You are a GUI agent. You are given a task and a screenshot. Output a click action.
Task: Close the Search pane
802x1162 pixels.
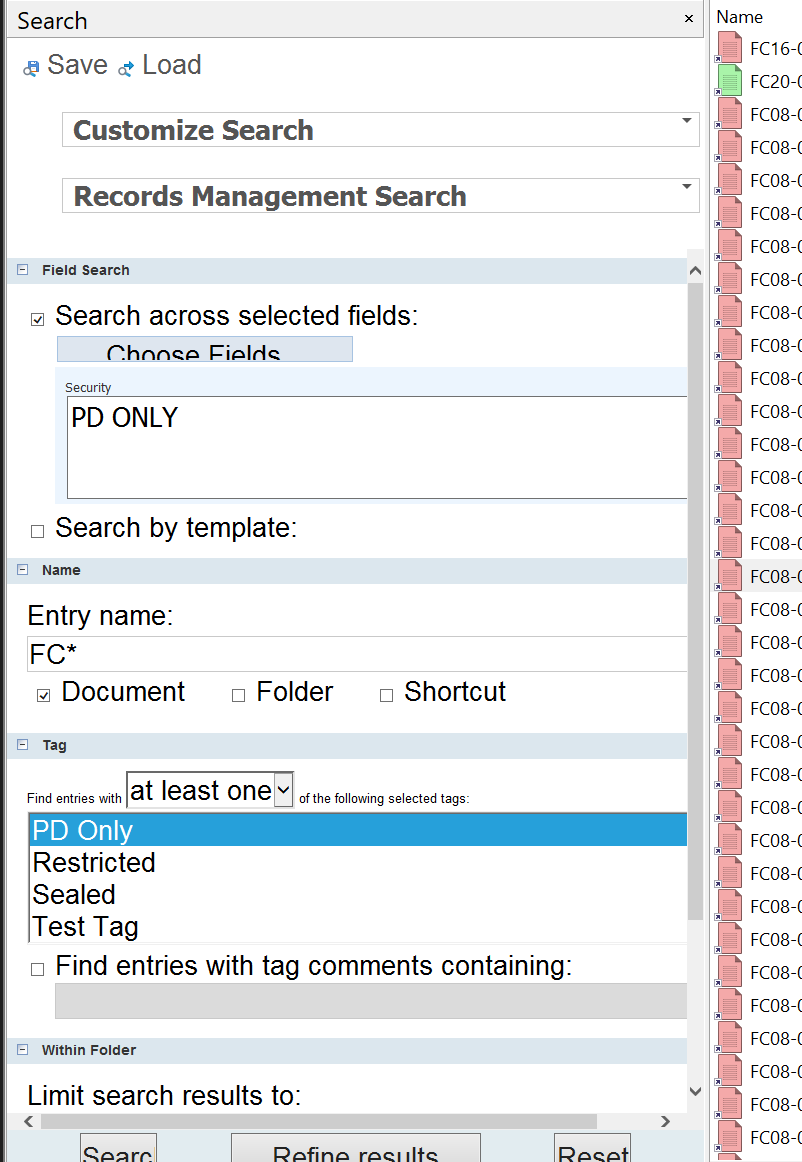[x=688, y=19]
